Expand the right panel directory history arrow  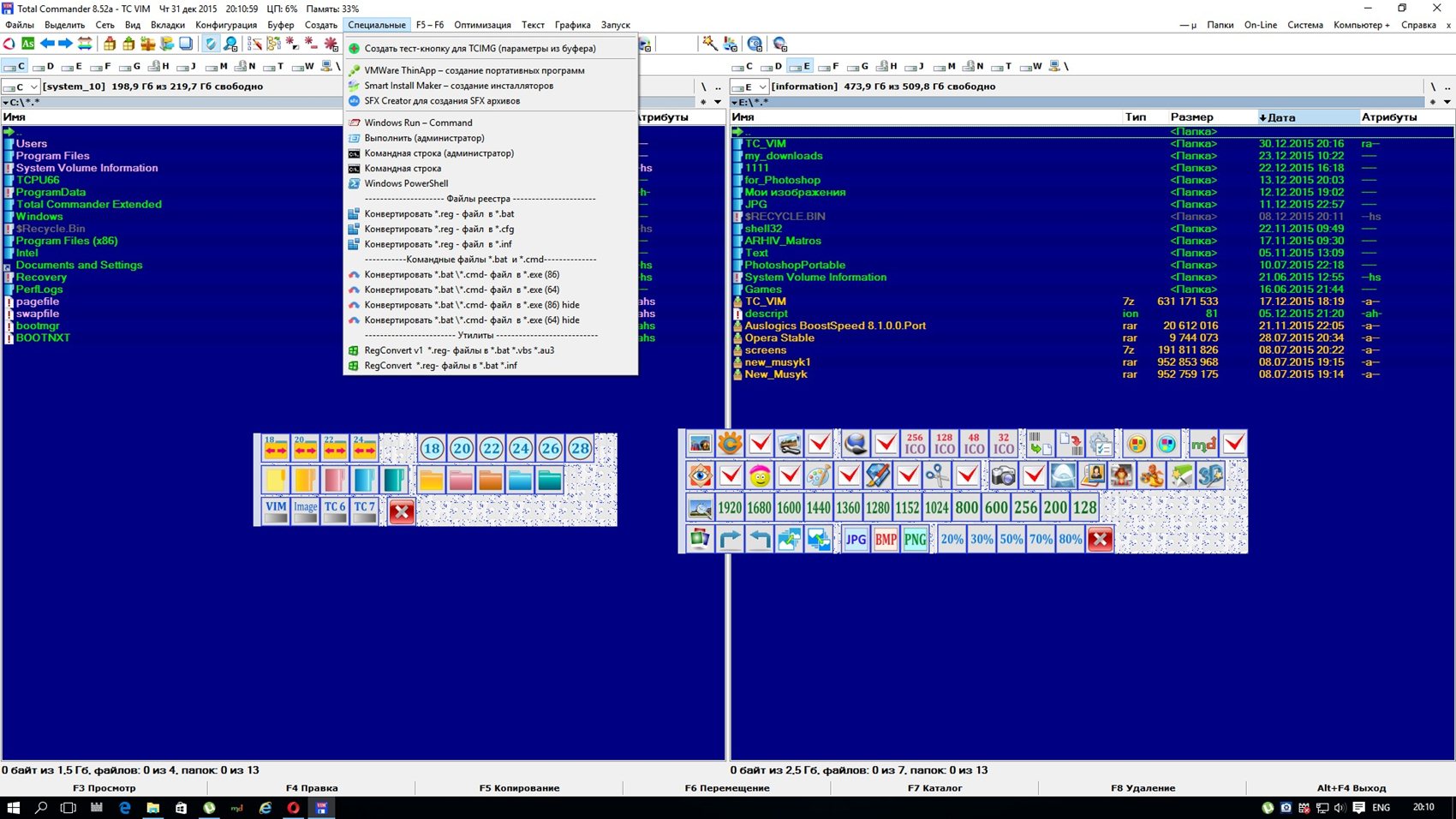(1447, 102)
